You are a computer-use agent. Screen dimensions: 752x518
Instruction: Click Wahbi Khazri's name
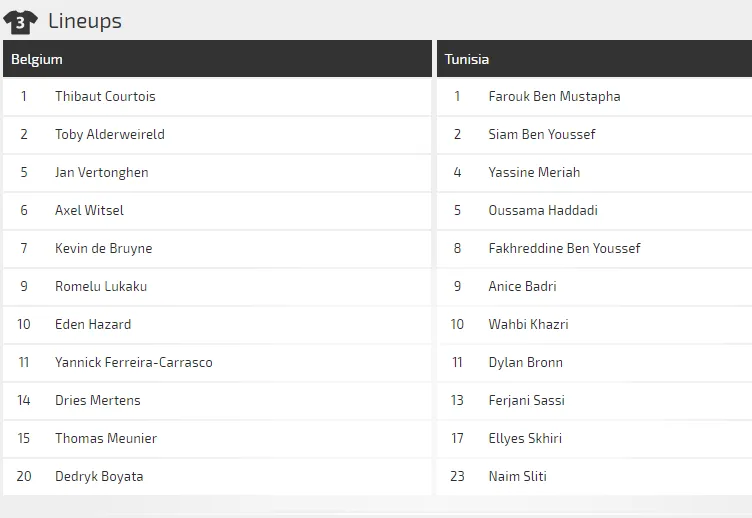[x=528, y=325]
